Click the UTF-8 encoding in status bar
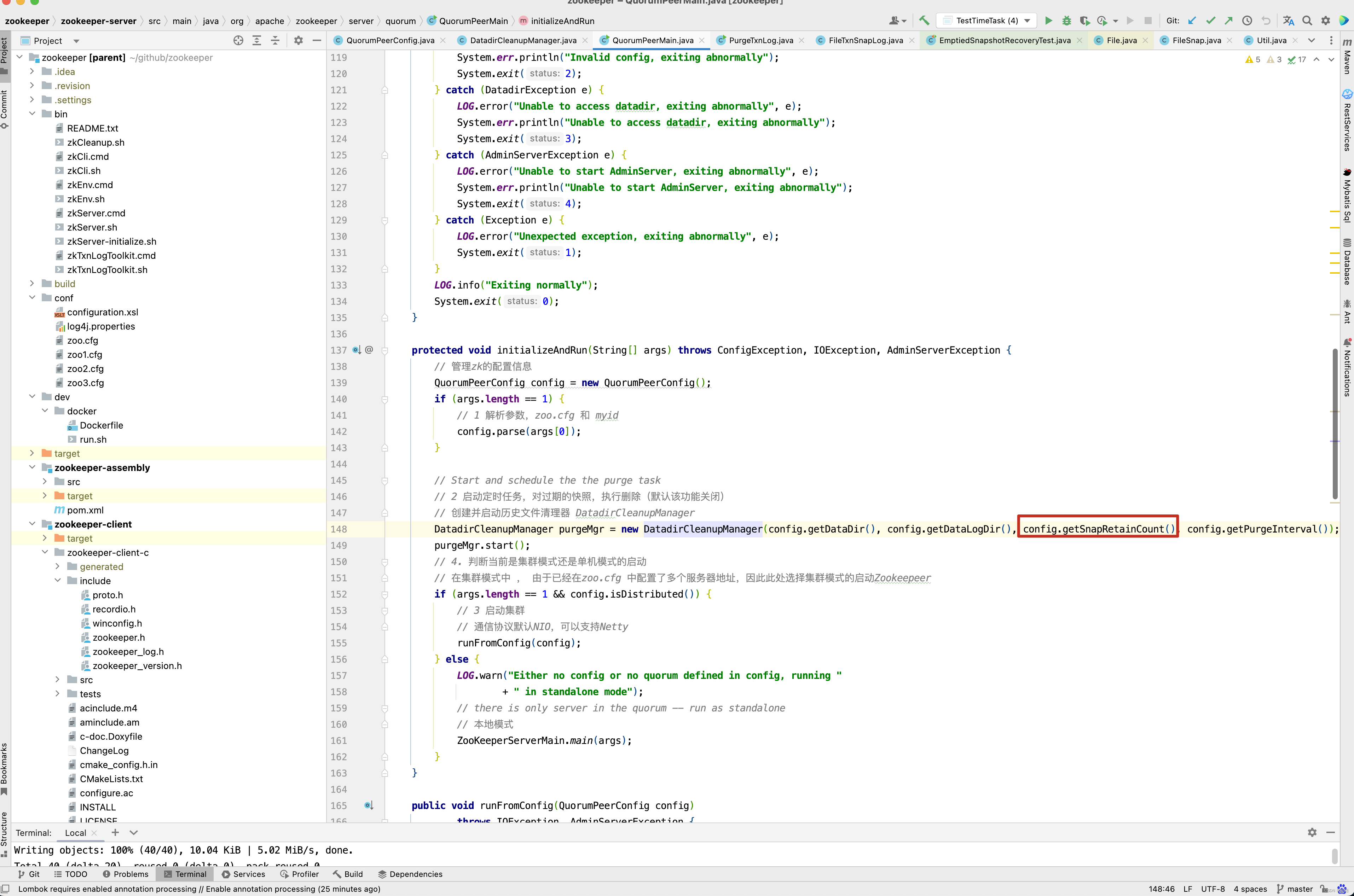1354x896 pixels. [x=1213, y=889]
